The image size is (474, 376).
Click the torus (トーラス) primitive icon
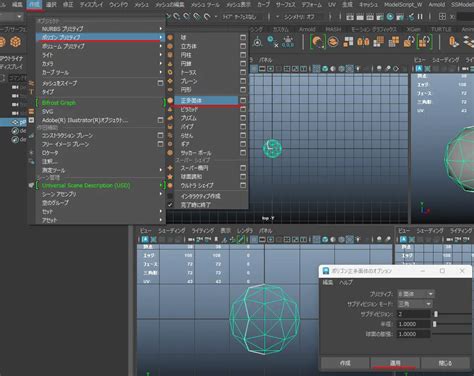tap(170, 72)
